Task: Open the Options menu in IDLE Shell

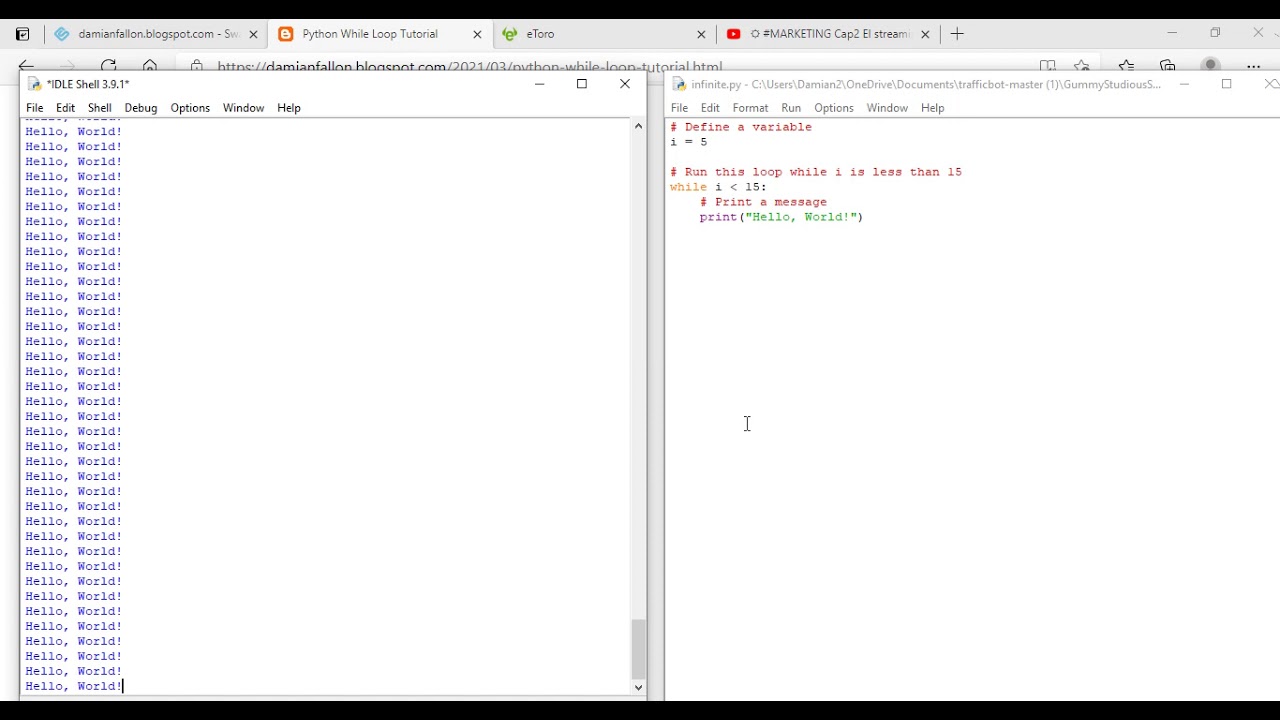Action: [190, 108]
